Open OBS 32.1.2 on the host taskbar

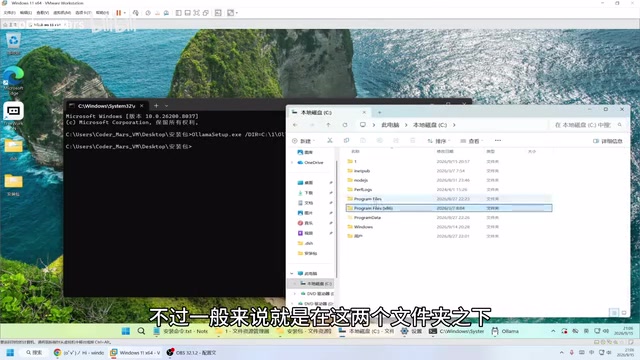pos(191,353)
